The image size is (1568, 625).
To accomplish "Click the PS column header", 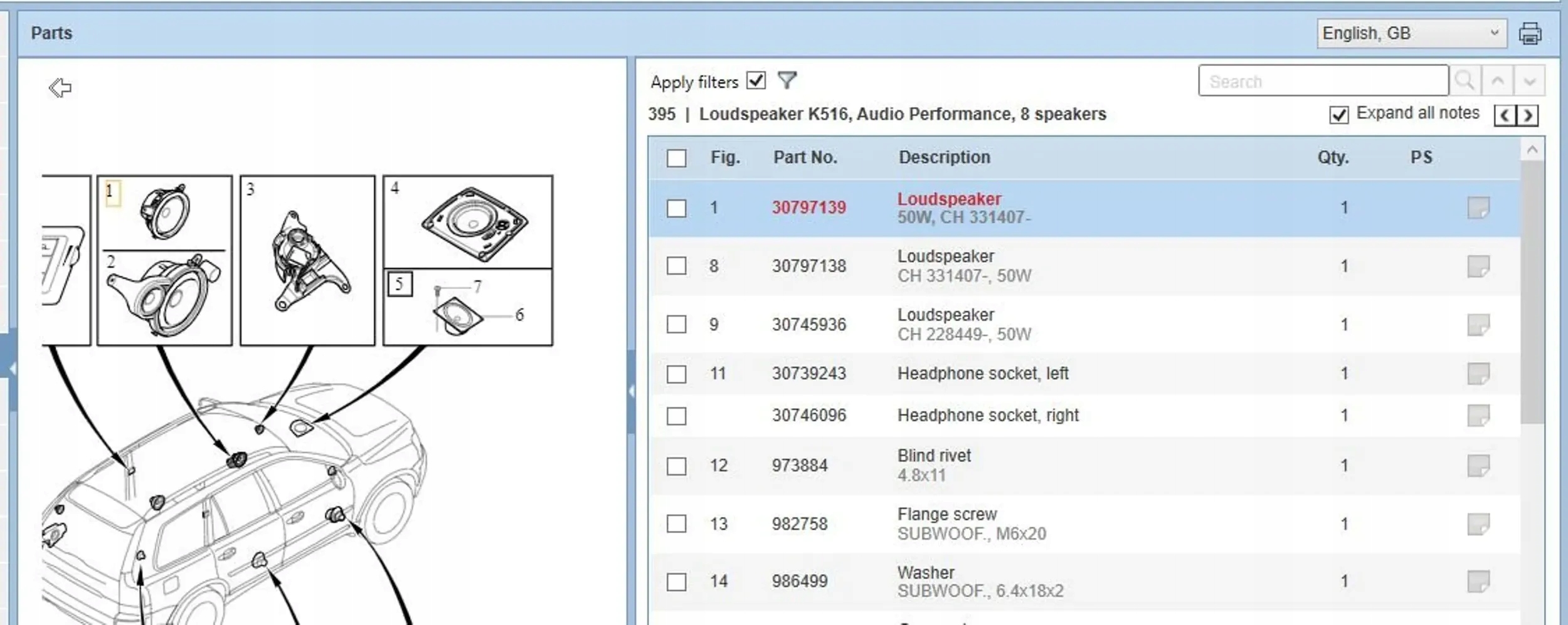I will 1421,157.
